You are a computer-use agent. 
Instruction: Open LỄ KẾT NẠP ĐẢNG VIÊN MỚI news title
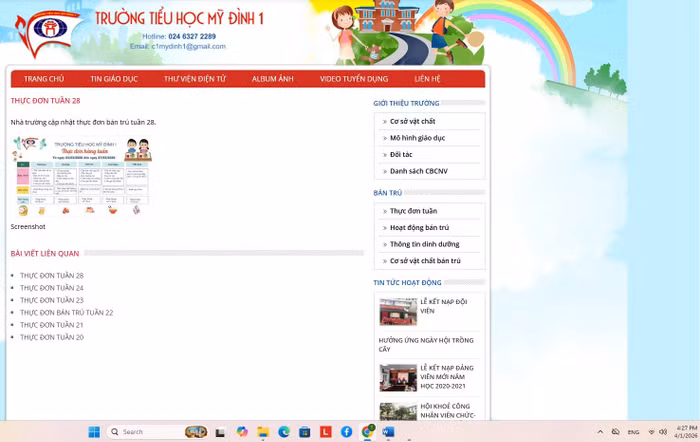(447, 377)
